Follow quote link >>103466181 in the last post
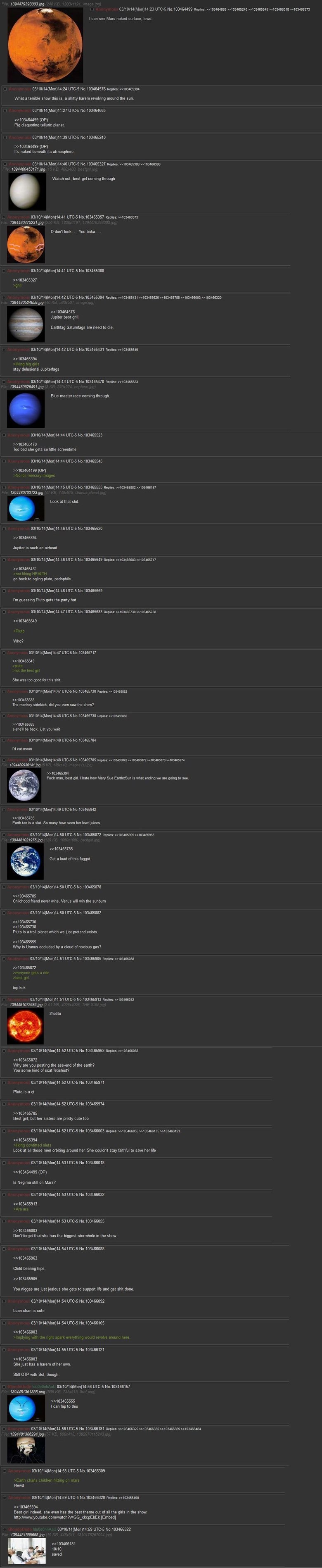The width and height of the screenshot is (322, 1568). pos(63,1543)
